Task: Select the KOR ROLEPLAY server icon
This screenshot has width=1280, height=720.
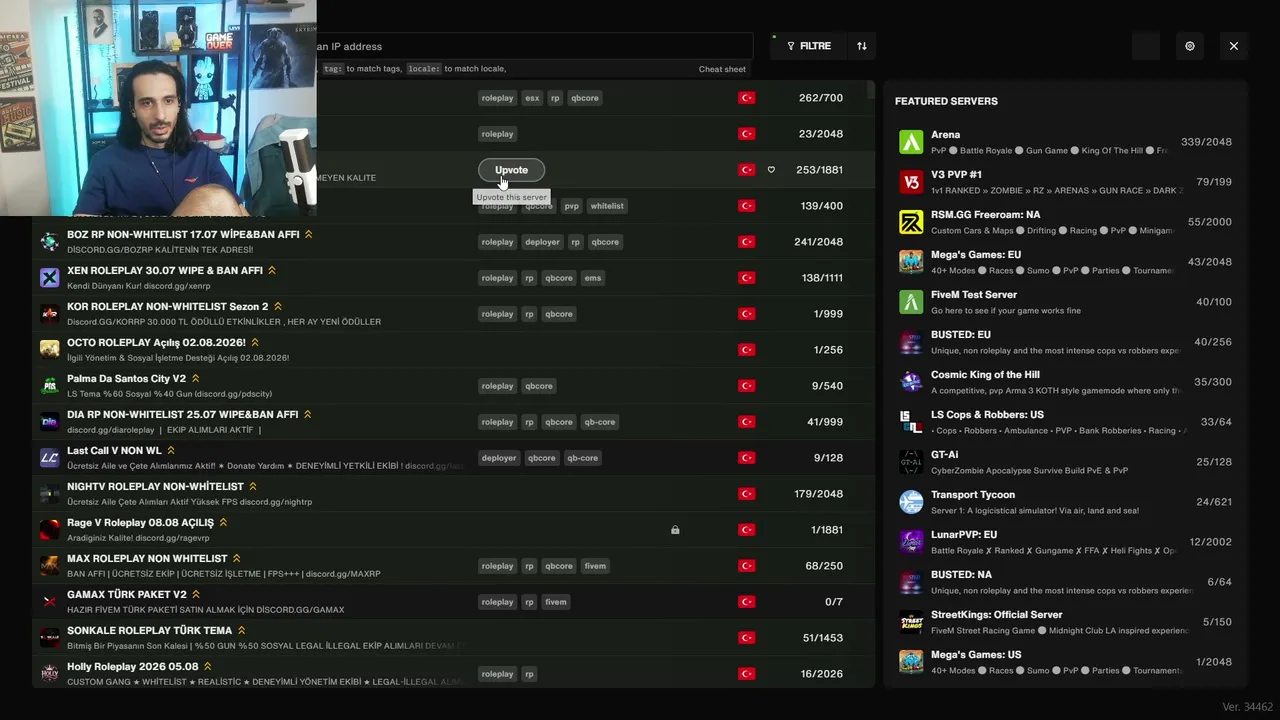Action: coord(49,314)
